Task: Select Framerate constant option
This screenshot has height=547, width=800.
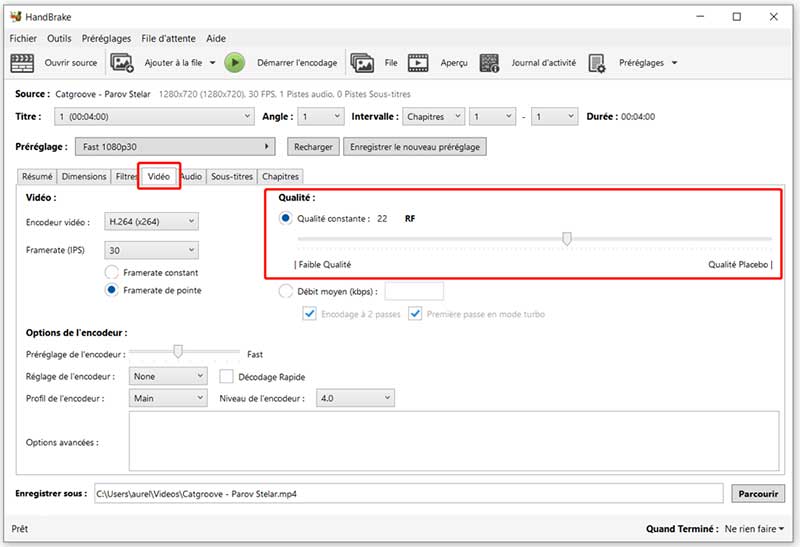Action: (112, 272)
